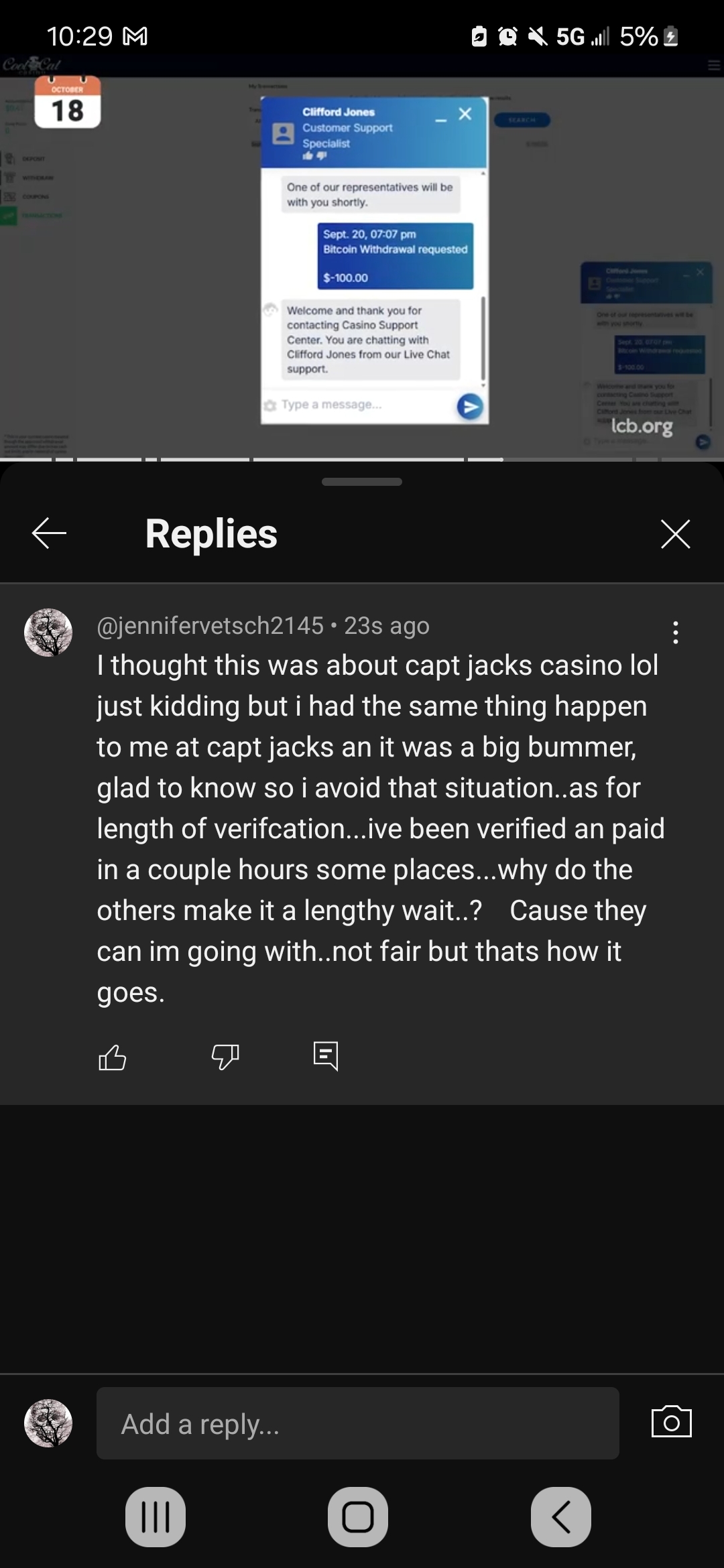Viewport: 724px width, 1568px height.
Task: Focus the Add a reply field
Action: (357, 1423)
